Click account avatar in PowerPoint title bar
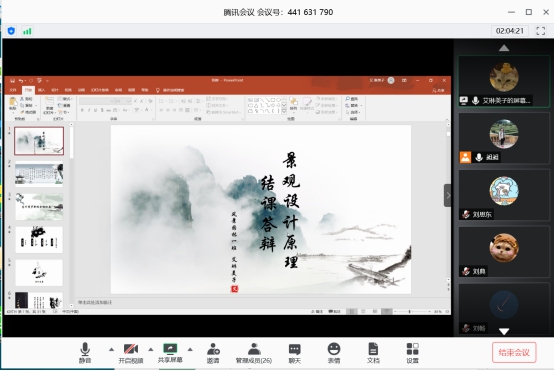 391,80
